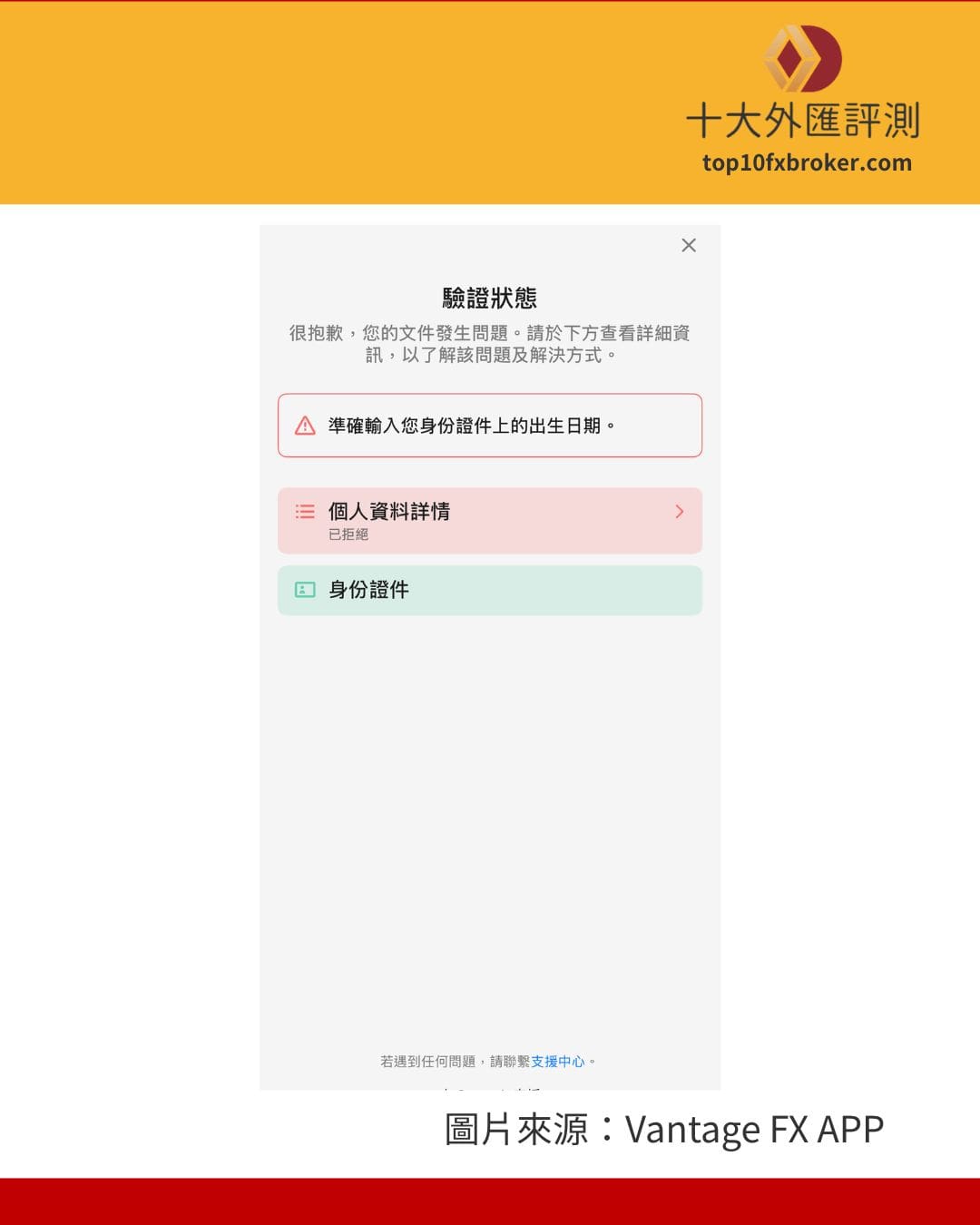
Task: Expand 個人資料詳情 using the right chevron
Action: click(680, 512)
